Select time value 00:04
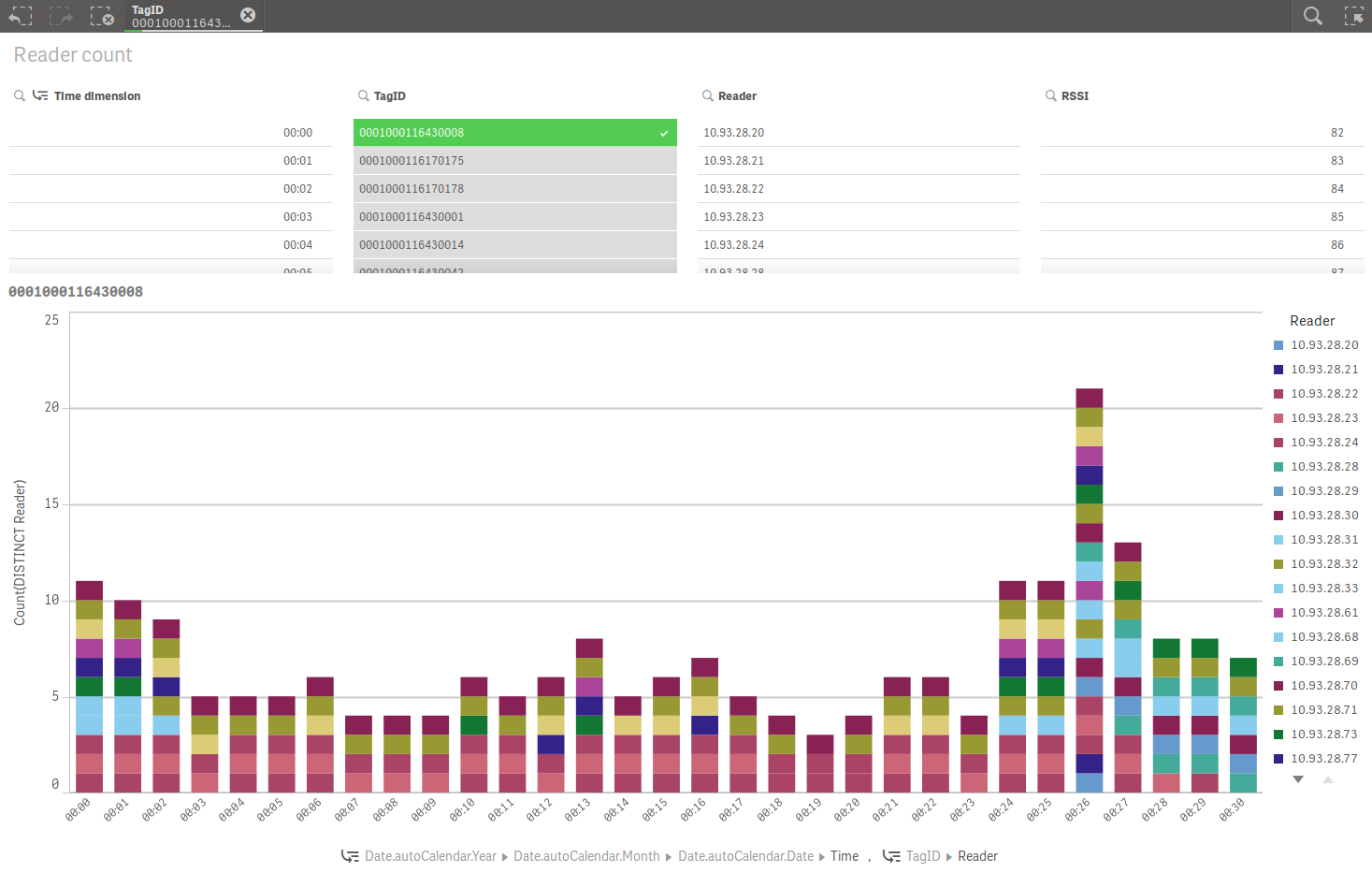The height and width of the screenshot is (873, 1372). [171, 245]
